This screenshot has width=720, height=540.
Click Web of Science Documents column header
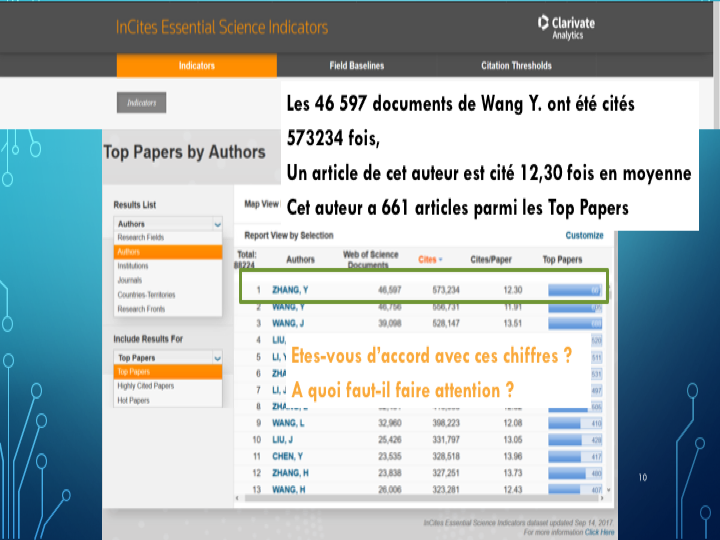coord(371,259)
